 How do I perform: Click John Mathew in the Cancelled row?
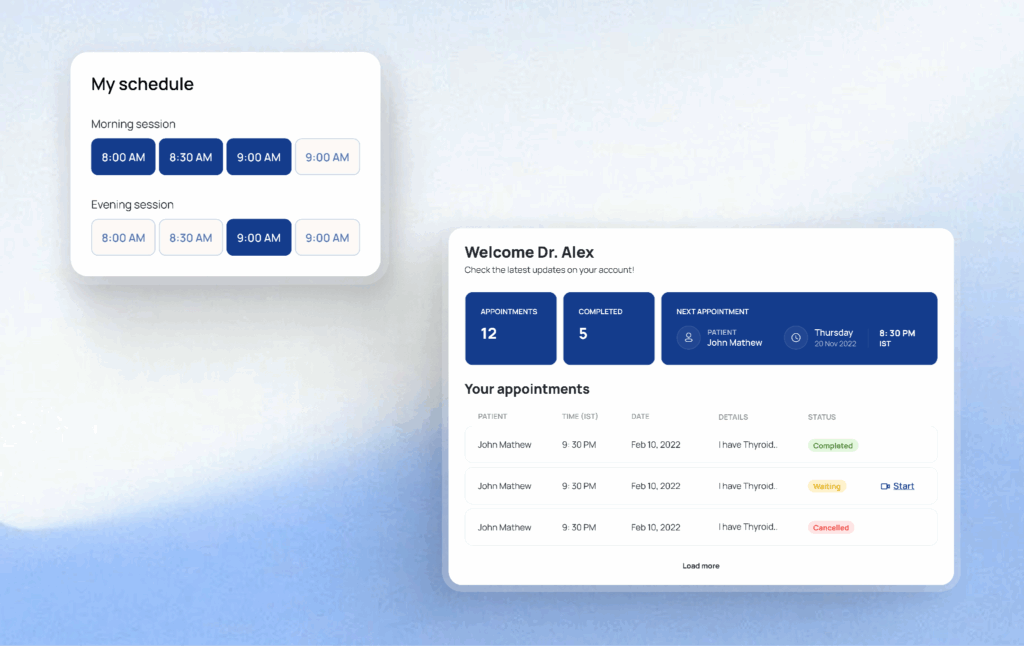[504, 527]
